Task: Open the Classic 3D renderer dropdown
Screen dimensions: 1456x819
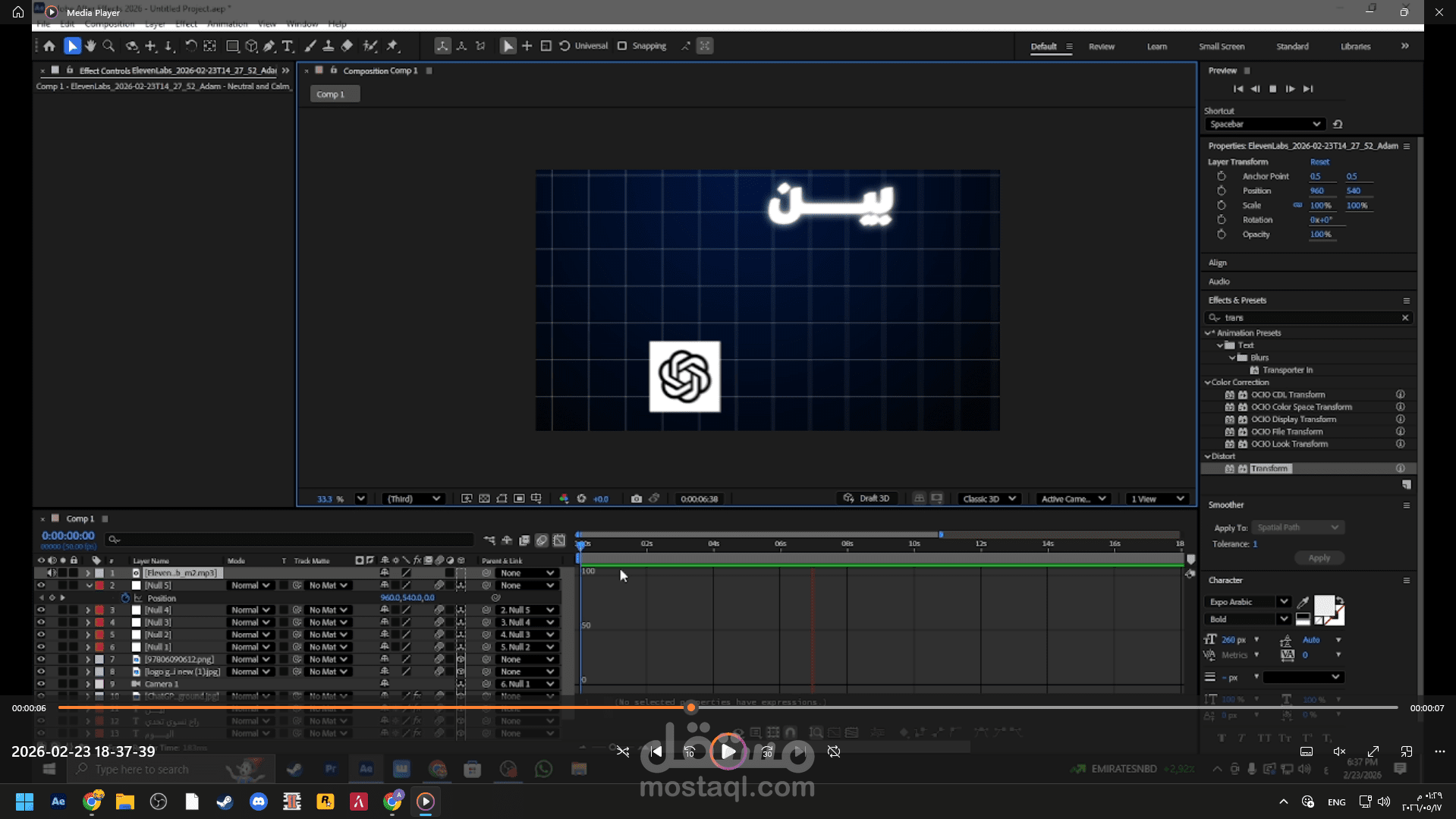Action: [x=988, y=499]
